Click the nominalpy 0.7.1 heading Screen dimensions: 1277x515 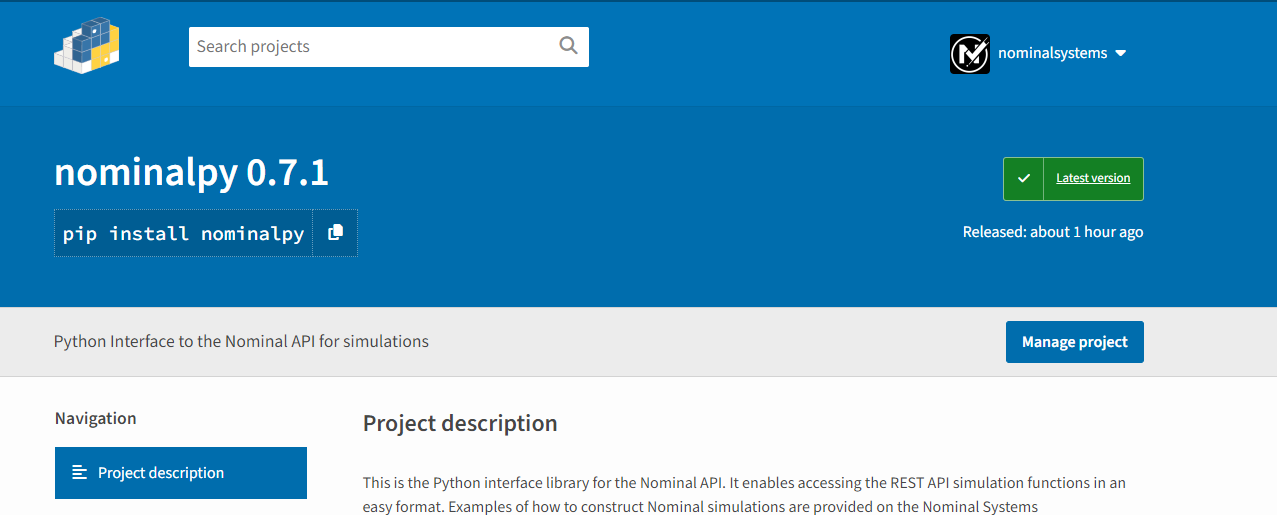coord(191,173)
